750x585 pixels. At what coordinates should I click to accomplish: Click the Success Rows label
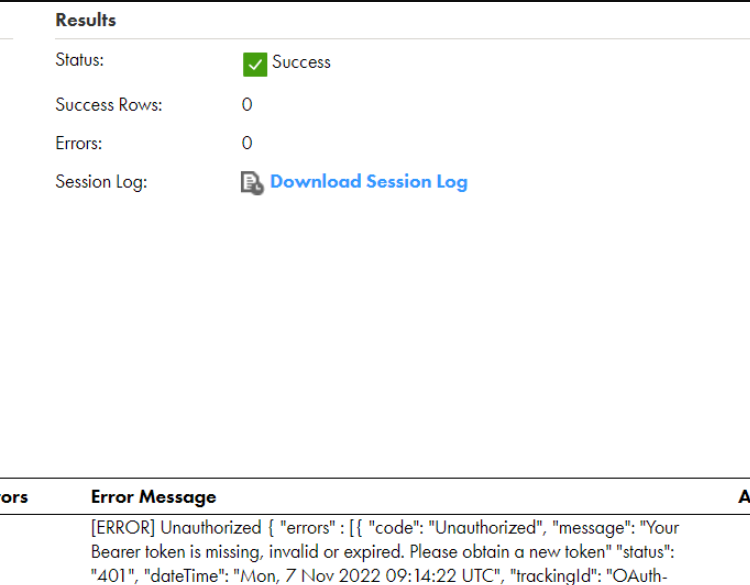point(109,105)
